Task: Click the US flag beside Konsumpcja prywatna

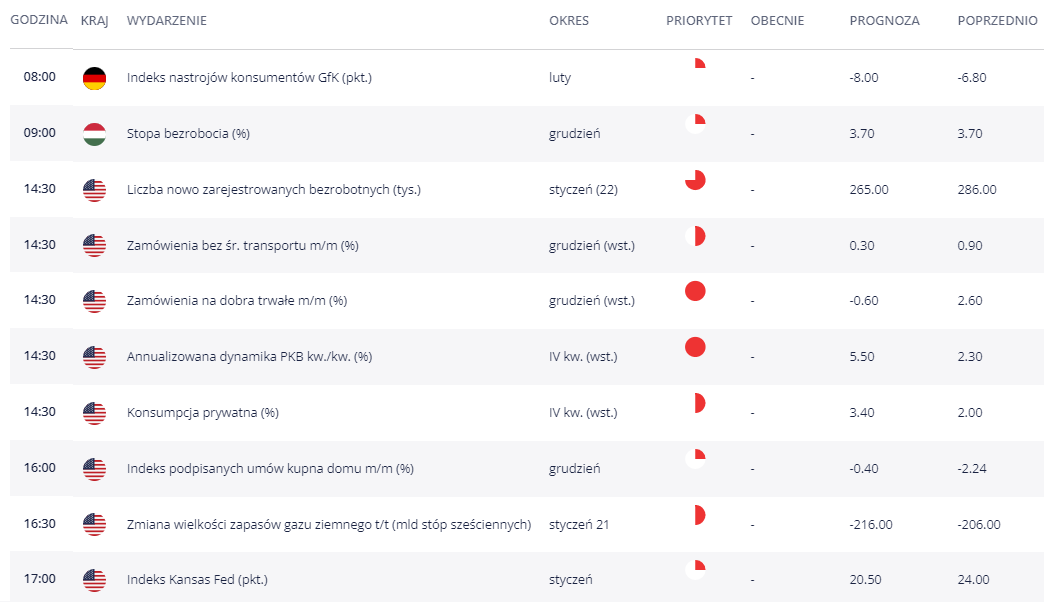Action: click(x=94, y=413)
